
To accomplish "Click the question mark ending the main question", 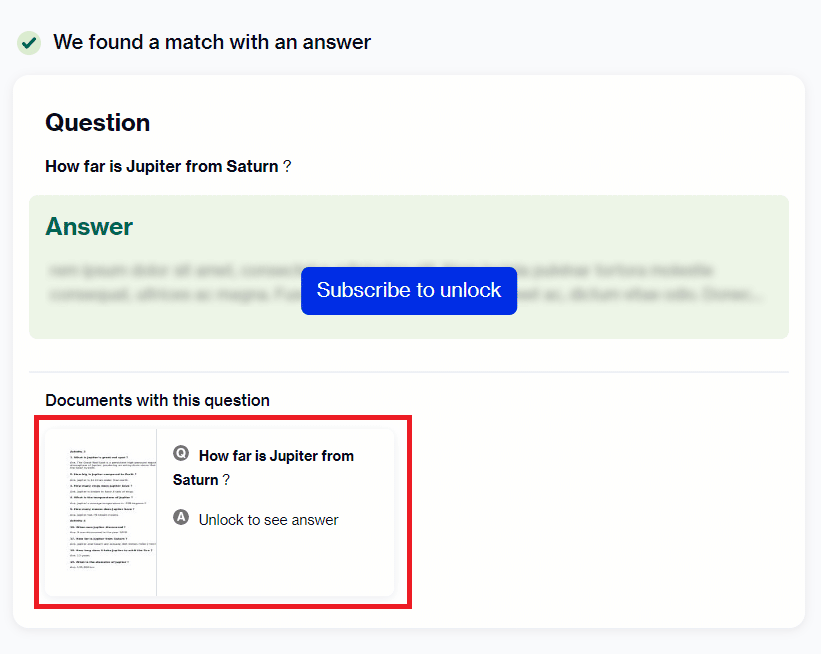I will click(x=287, y=167).
